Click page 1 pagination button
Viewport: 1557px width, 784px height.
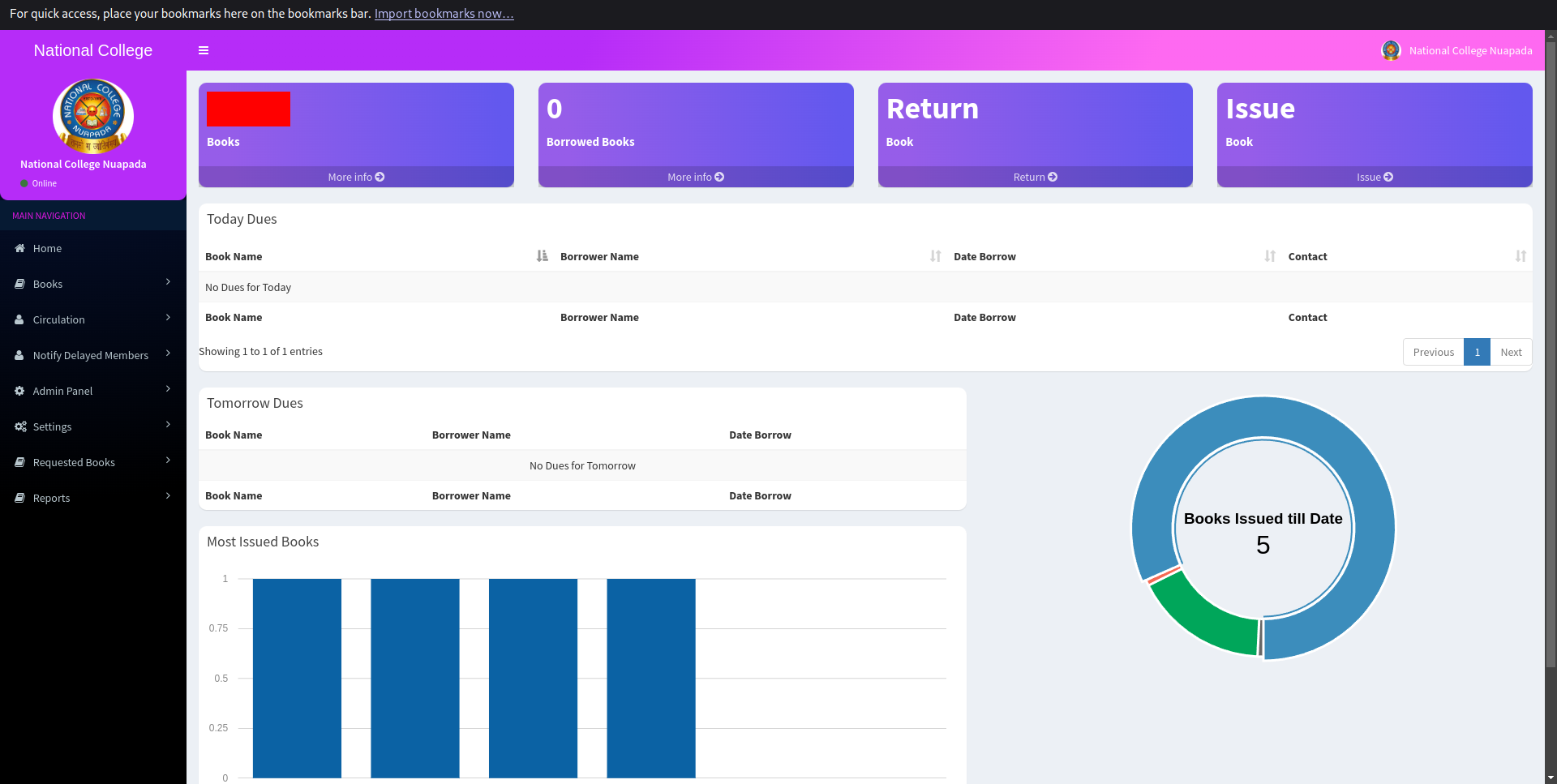1477,352
